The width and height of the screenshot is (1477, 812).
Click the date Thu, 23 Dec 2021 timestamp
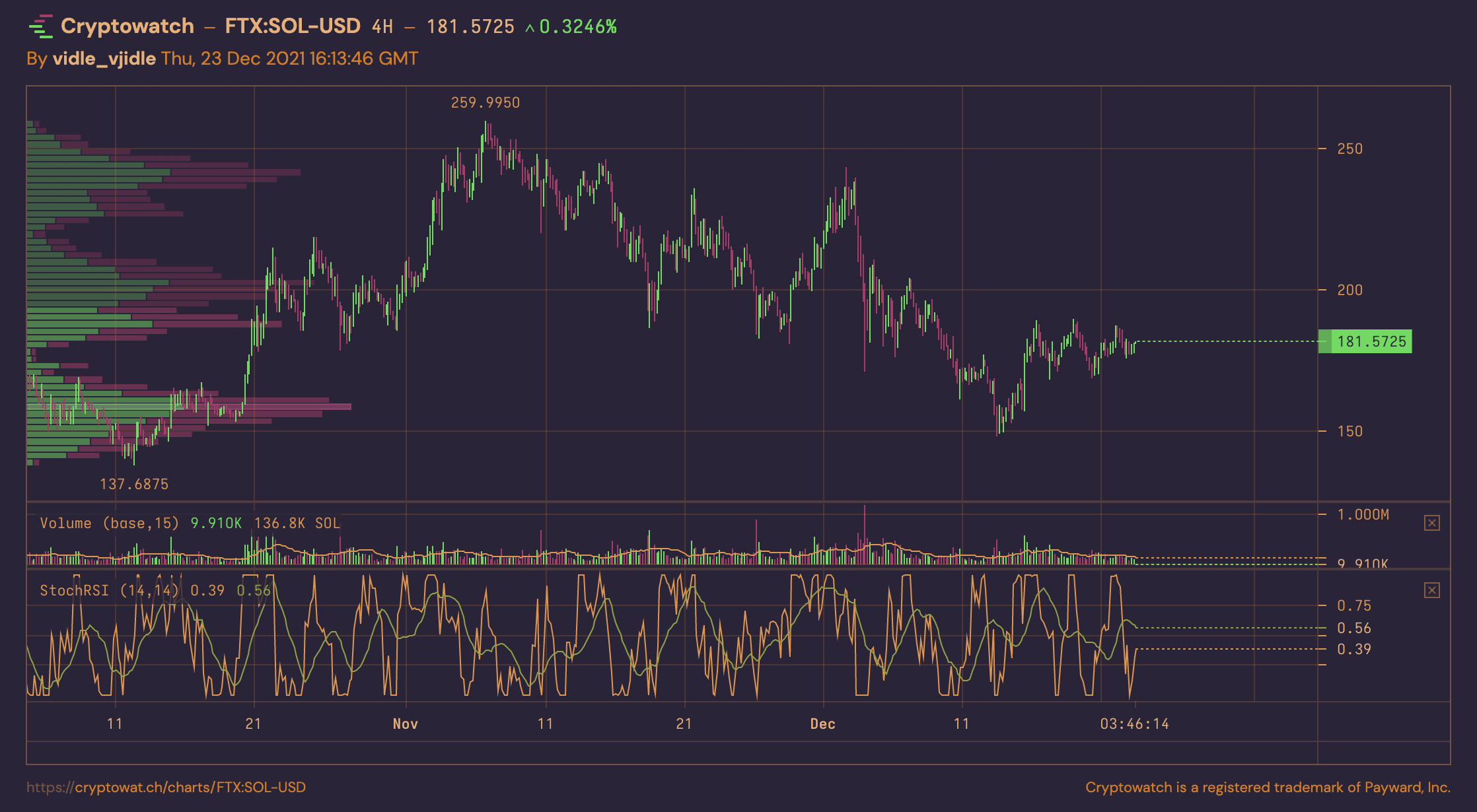coord(289,58)
